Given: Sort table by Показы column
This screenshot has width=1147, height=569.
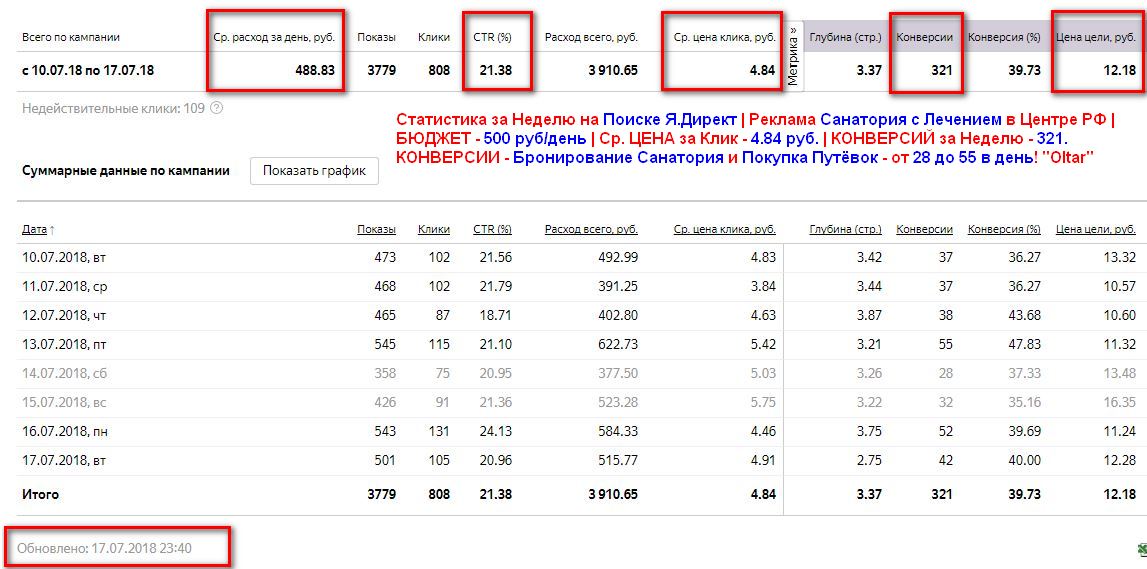Looking at the screenshot, I should (x=376, y=230).
